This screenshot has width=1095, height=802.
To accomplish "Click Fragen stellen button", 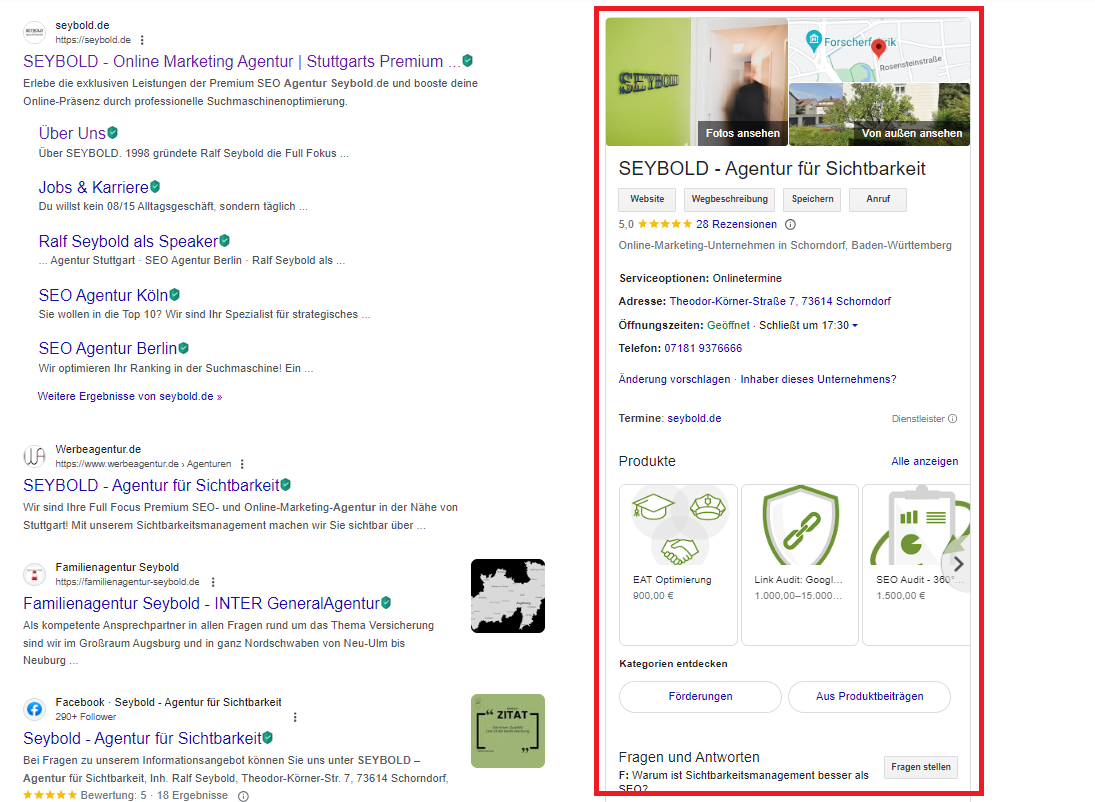I will click(920, 767).
